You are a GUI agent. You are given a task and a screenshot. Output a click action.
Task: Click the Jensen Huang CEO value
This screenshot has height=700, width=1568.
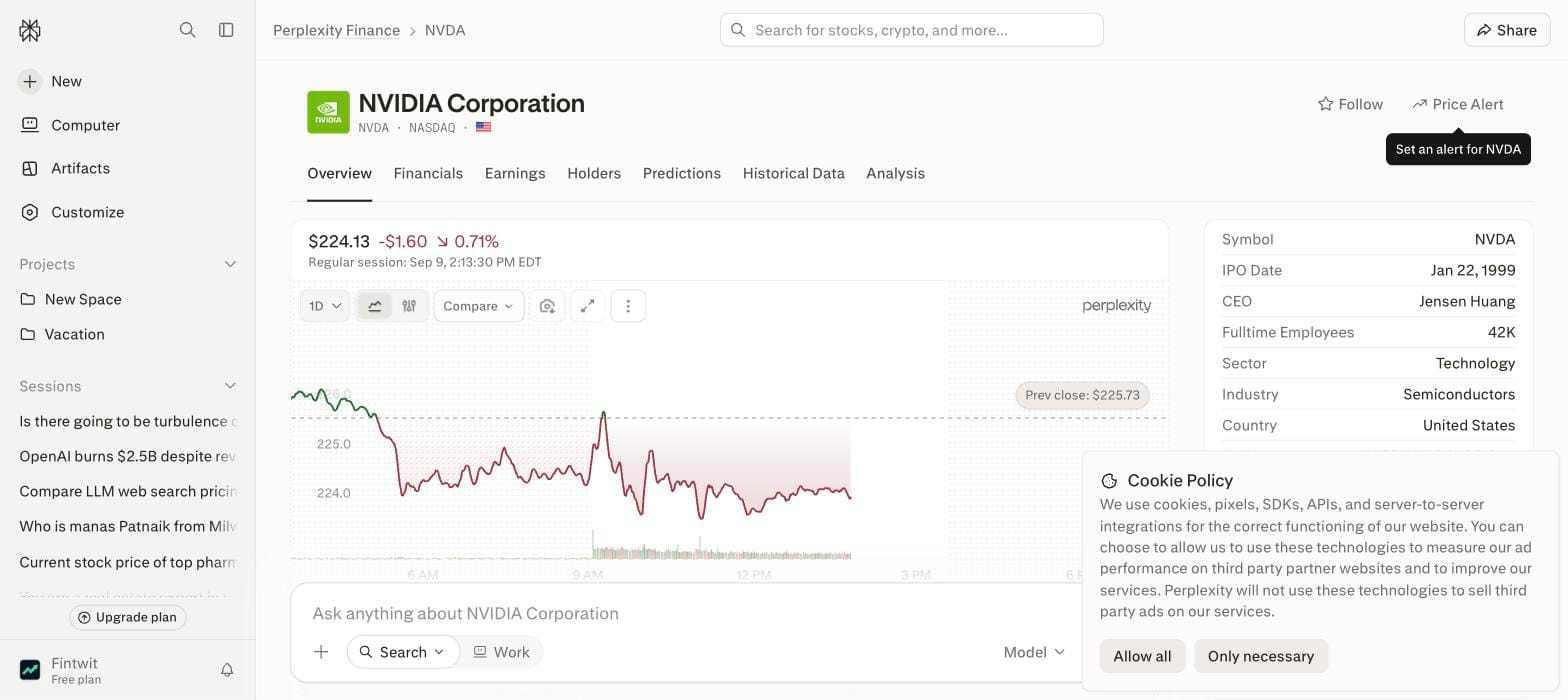[x=1467, y=301]
